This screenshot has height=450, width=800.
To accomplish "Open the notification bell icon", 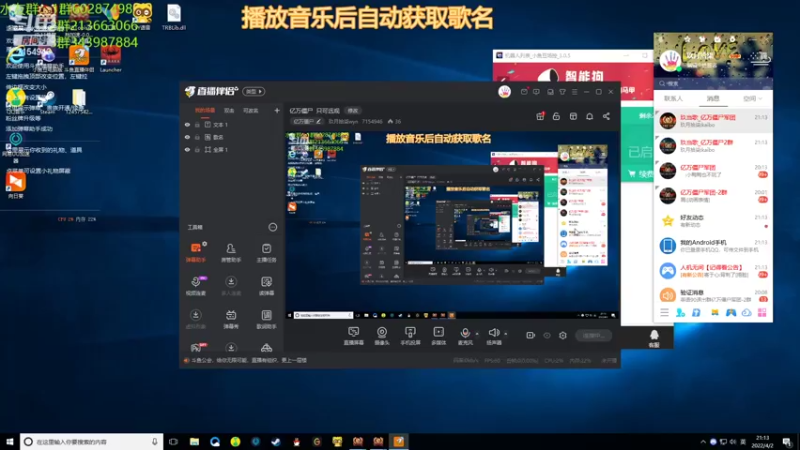I will click(x=589, y=116).
